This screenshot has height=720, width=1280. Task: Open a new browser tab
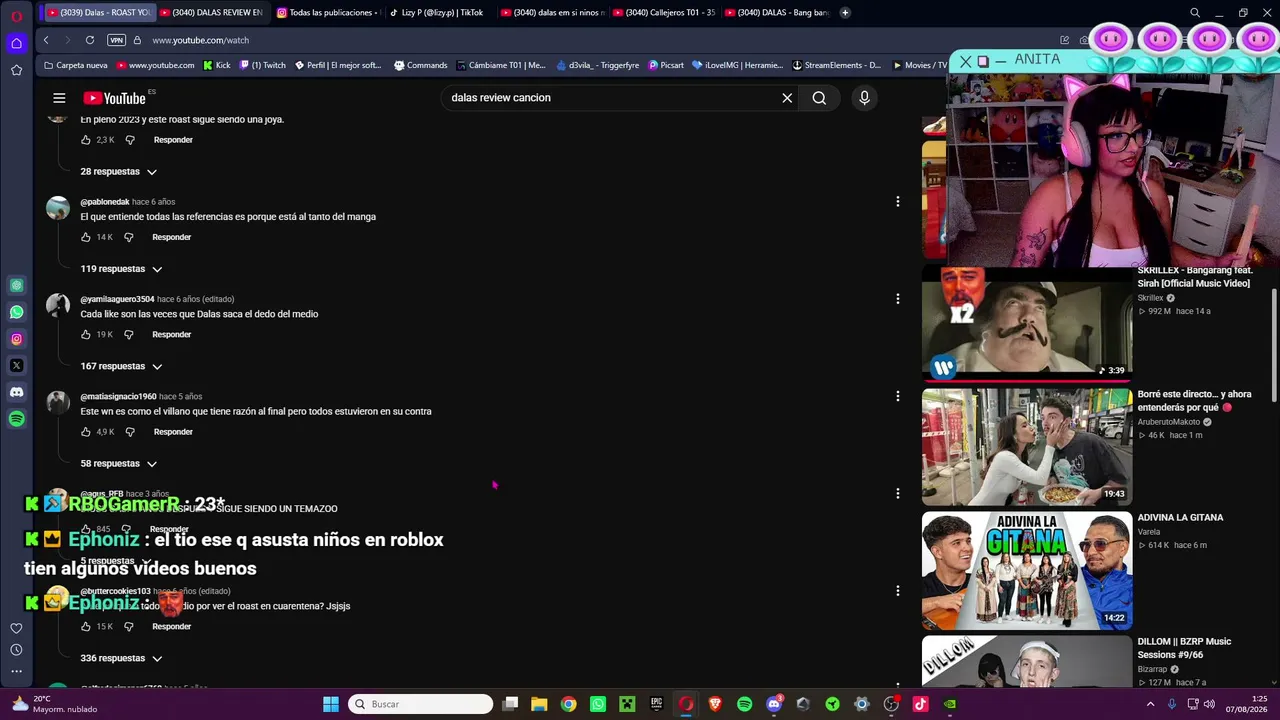[845, 13]
